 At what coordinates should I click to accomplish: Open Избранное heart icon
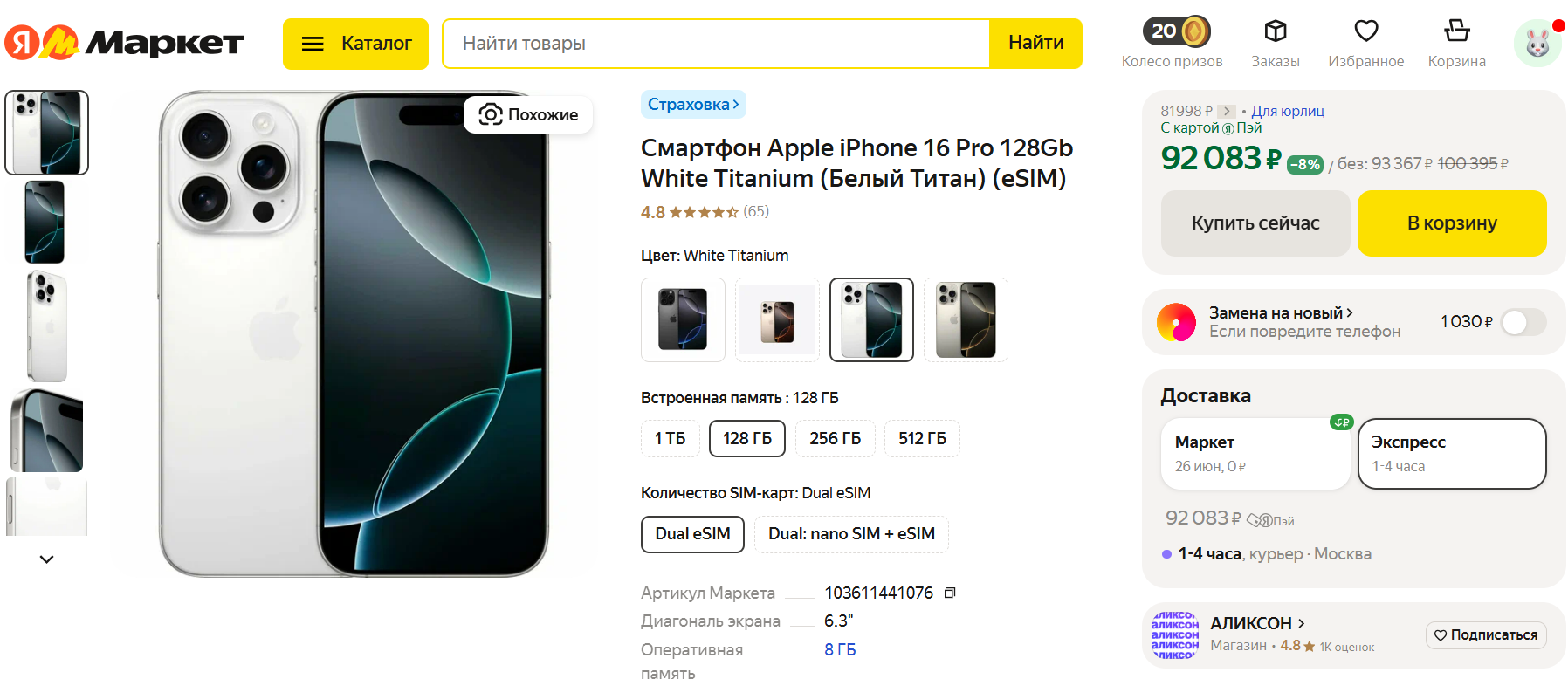(x=1365, y=31)
